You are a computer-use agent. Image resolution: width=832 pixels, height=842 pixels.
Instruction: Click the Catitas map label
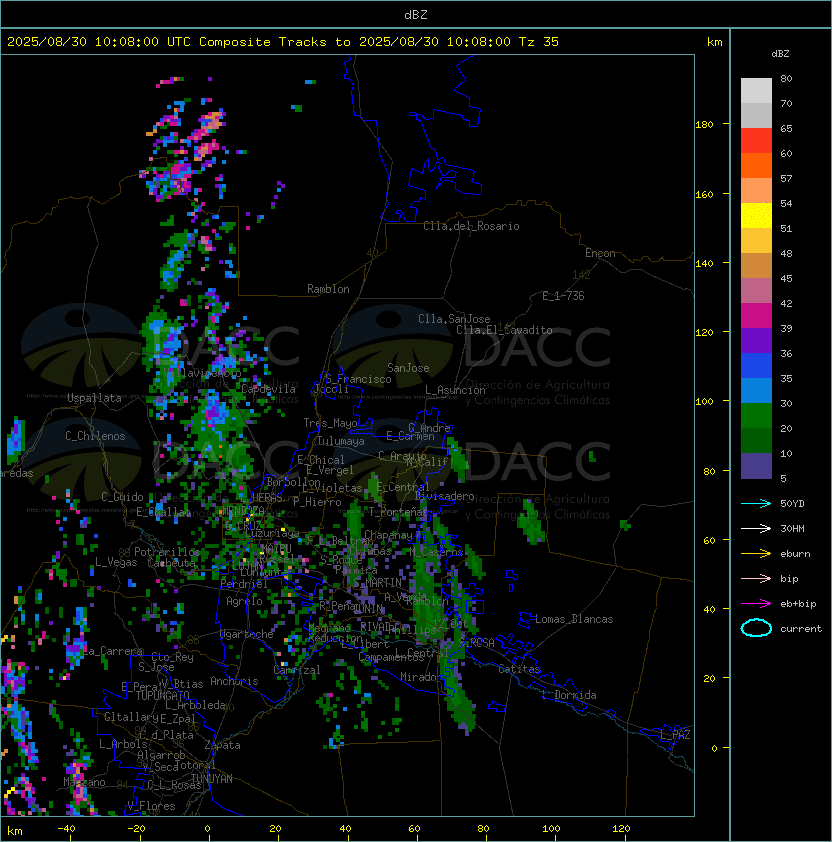point(519,669)
